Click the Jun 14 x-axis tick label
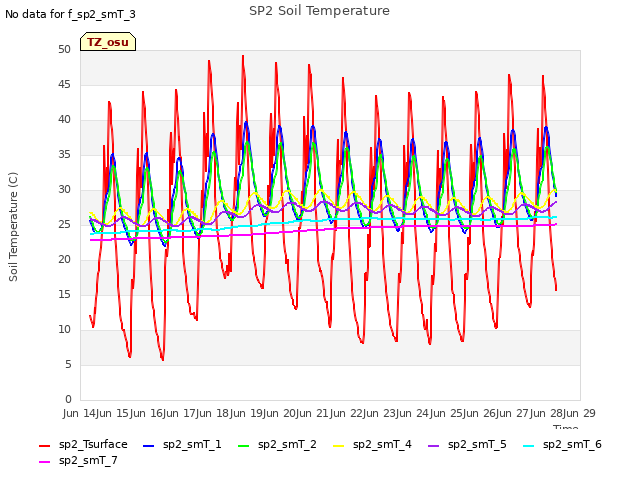640x480 pixels. pos(80,413)
